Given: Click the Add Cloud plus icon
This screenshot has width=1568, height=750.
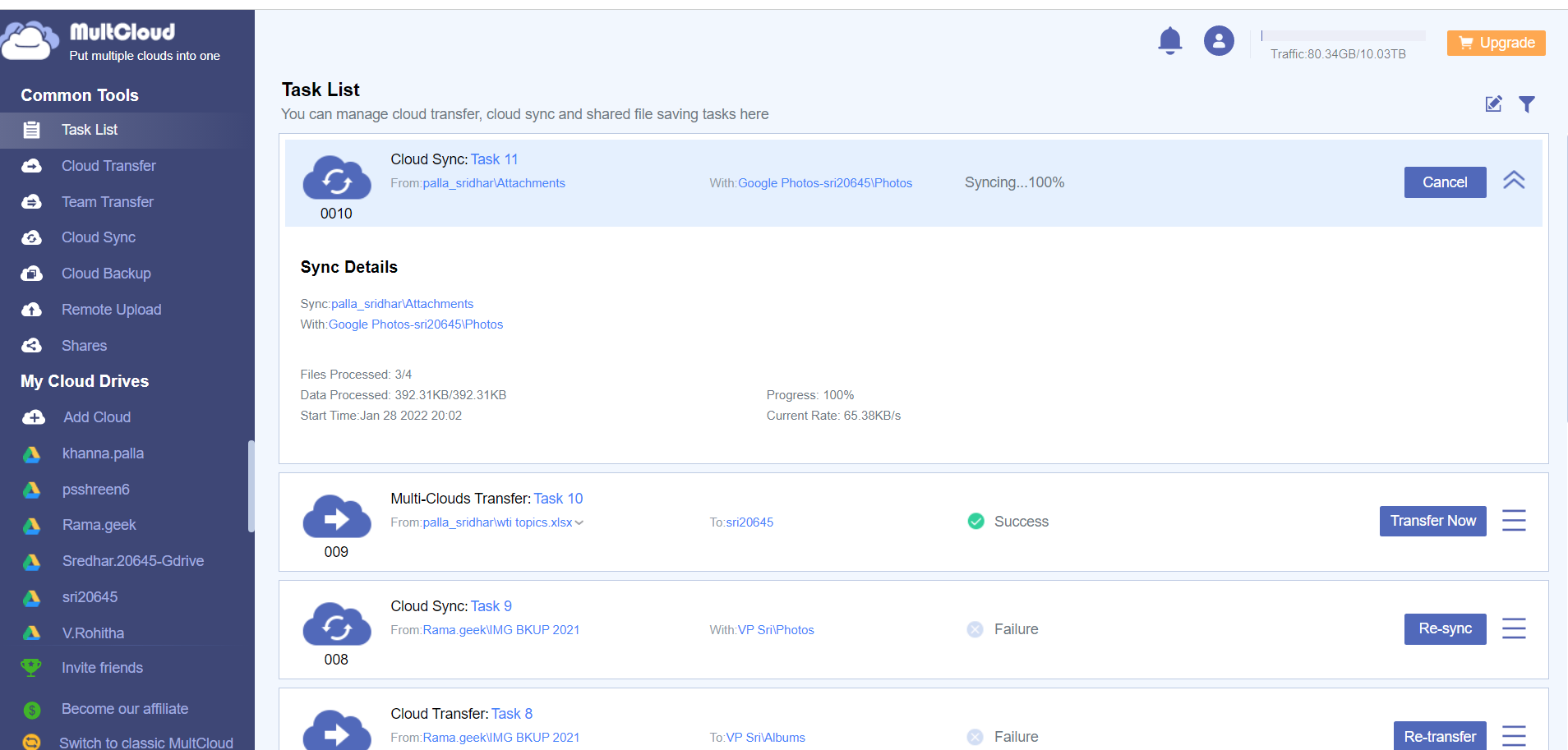Looking at the screenshot, I should point(33,417).
